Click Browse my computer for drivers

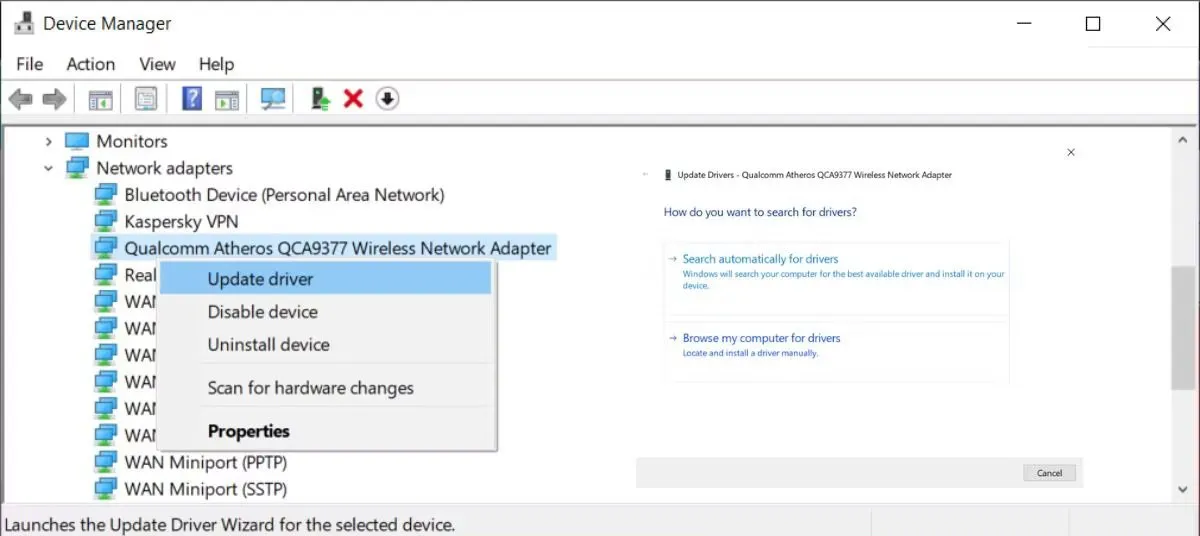[x=761, y=338]
